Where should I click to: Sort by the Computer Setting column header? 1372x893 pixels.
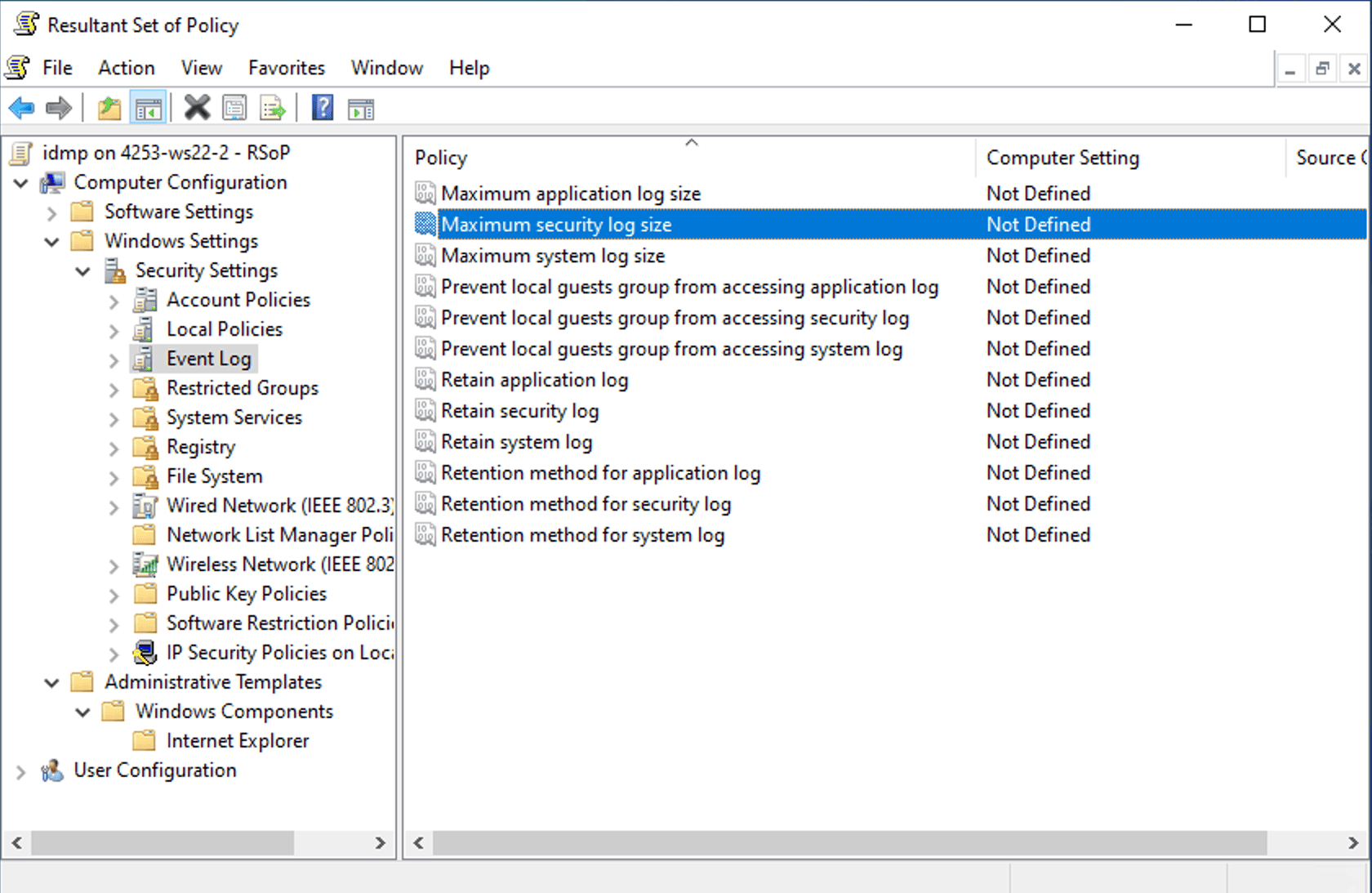(1062, 157)
